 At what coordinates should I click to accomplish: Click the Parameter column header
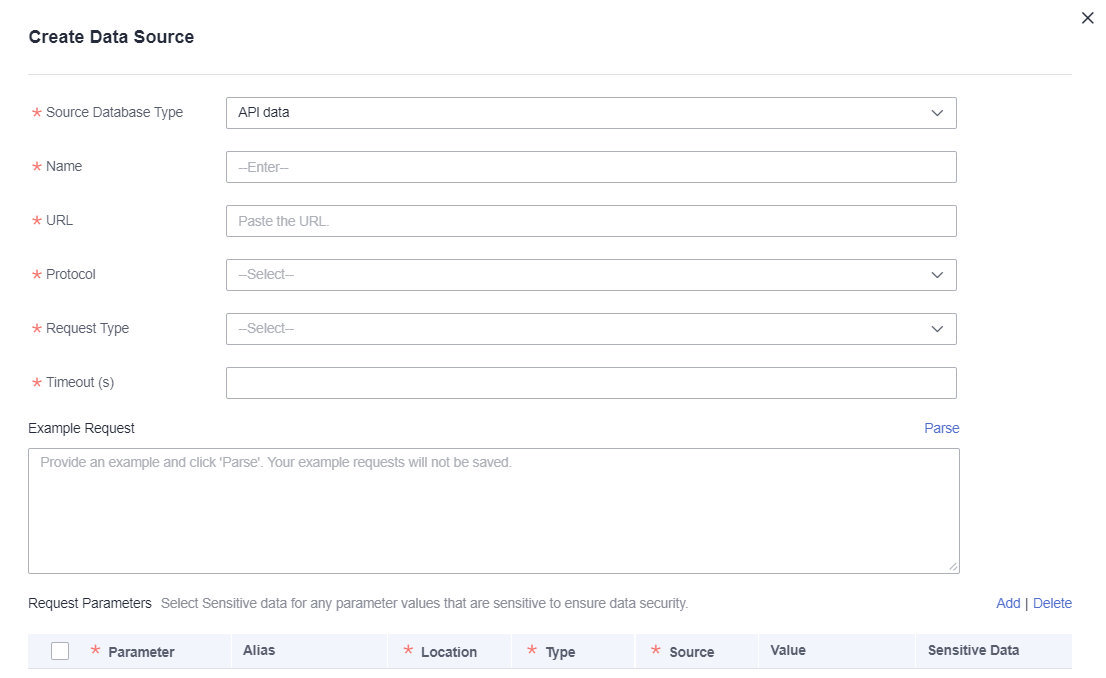(141, 652)
